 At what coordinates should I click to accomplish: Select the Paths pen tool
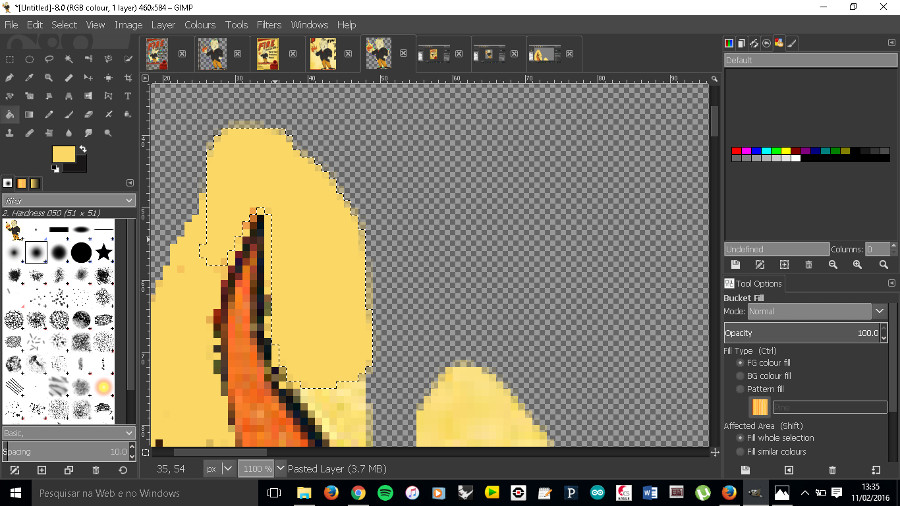point(10,77)
